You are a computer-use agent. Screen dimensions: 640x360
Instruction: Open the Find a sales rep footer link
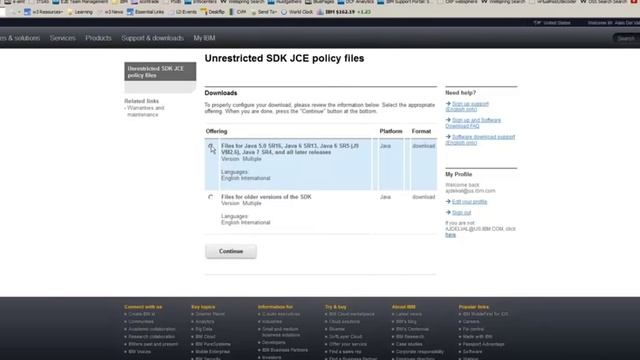pos(345,352)
